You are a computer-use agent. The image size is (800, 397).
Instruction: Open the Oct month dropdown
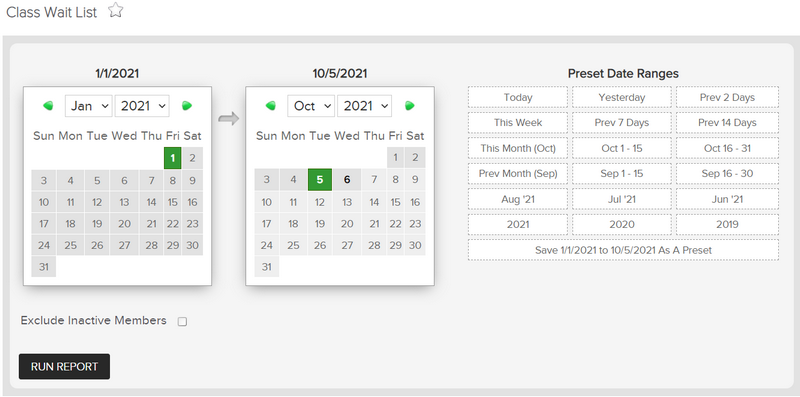311,106
